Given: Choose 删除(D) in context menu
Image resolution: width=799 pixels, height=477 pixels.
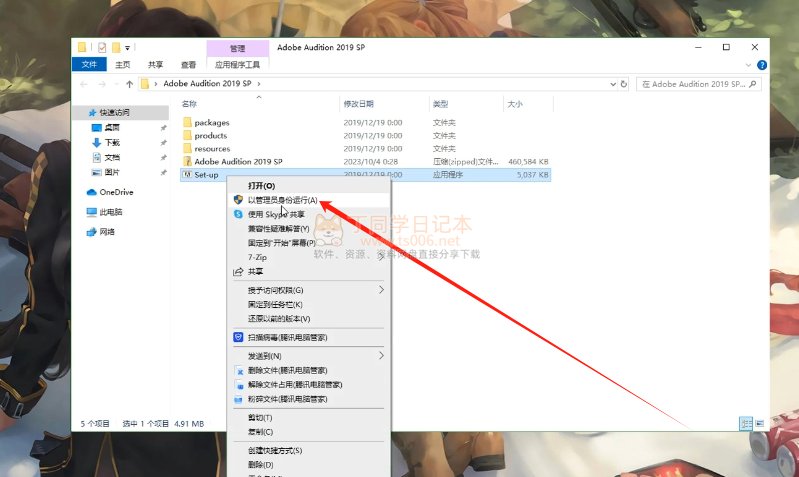Looking at the screenshot, I should click(x=260, y=465).
